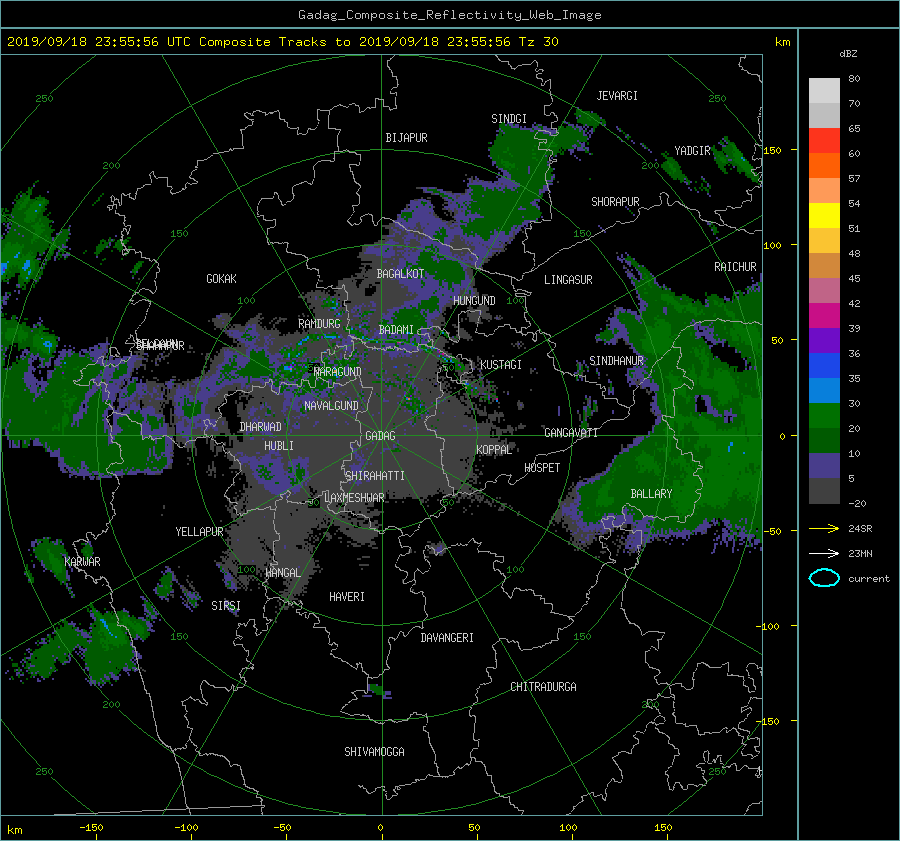Pick the bright green 20-30 dBZ swatch

pyautogui.click(x=824, y=416)
